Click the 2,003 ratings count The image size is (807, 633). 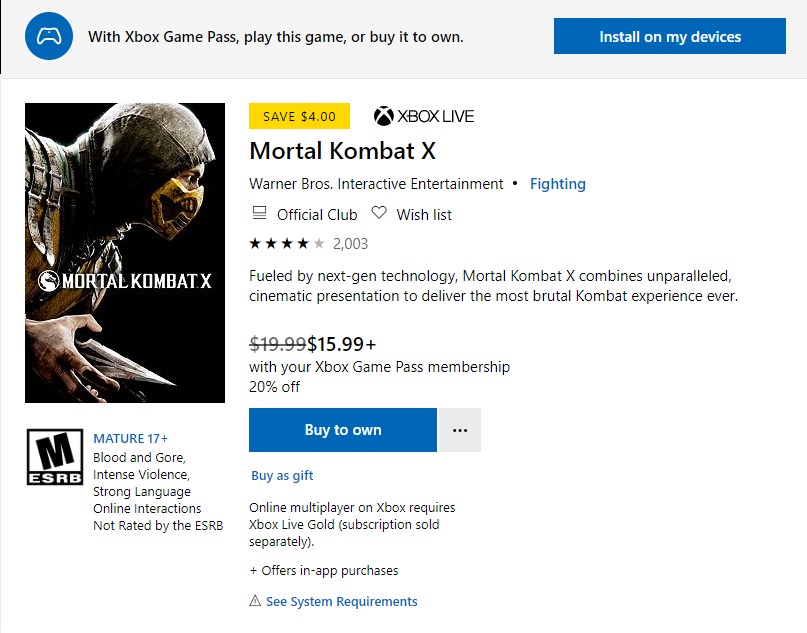click(350, 243)
